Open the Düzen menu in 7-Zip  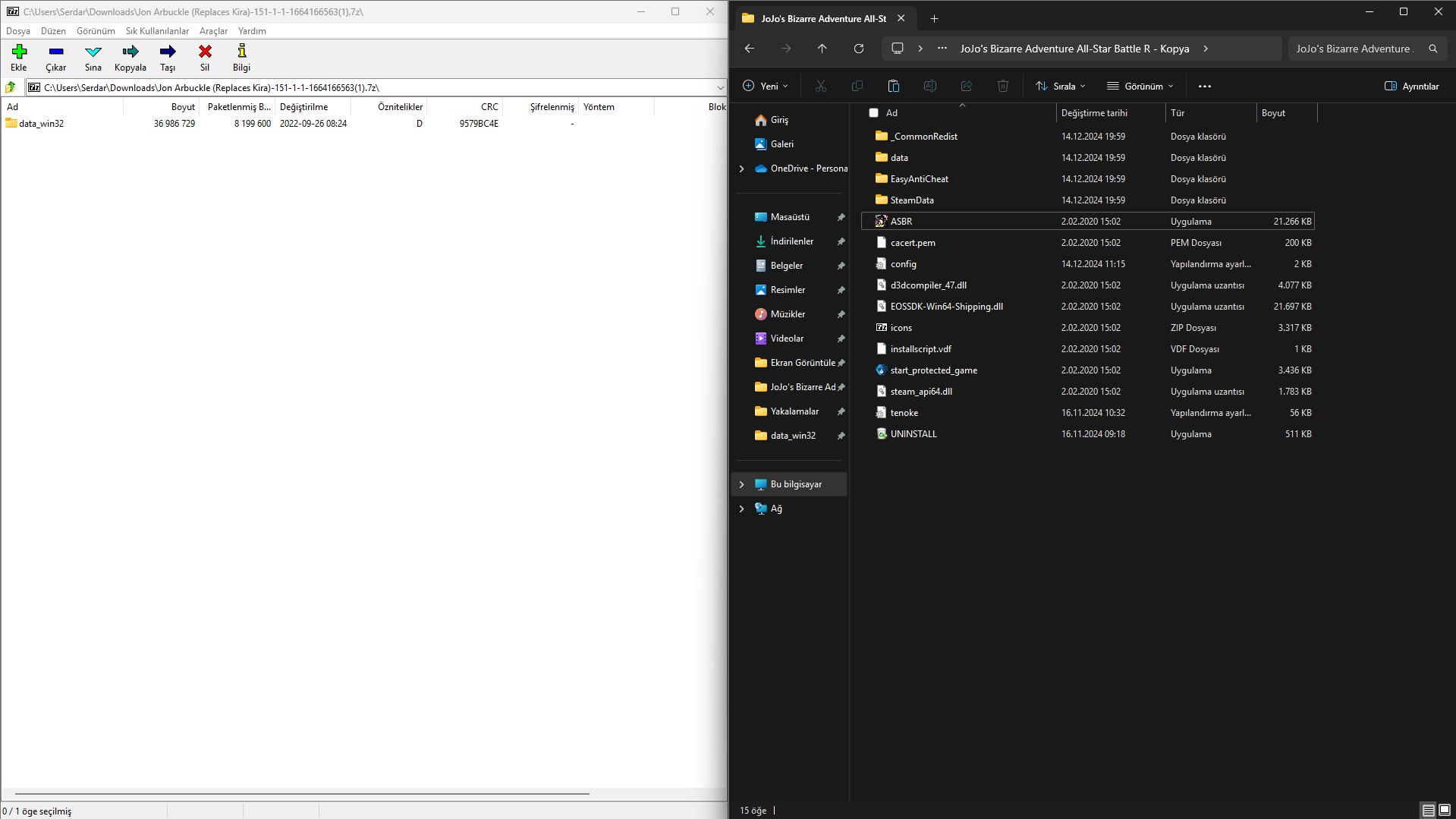pos(53,31)
